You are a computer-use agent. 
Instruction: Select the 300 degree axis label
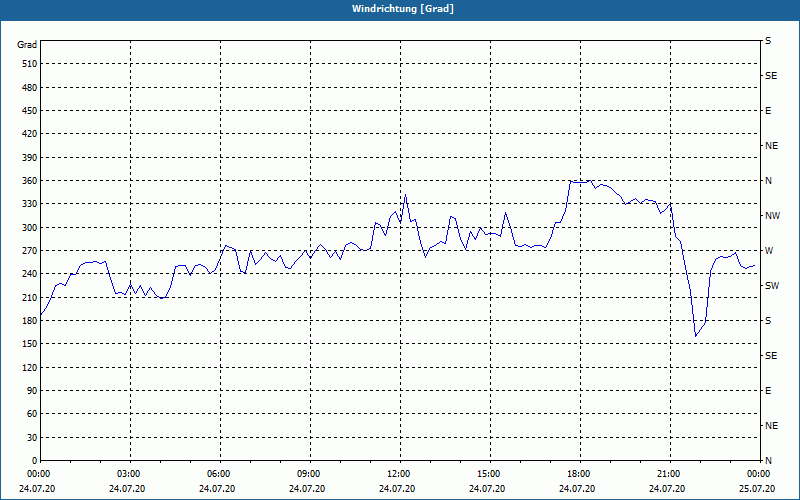(30, 228)
